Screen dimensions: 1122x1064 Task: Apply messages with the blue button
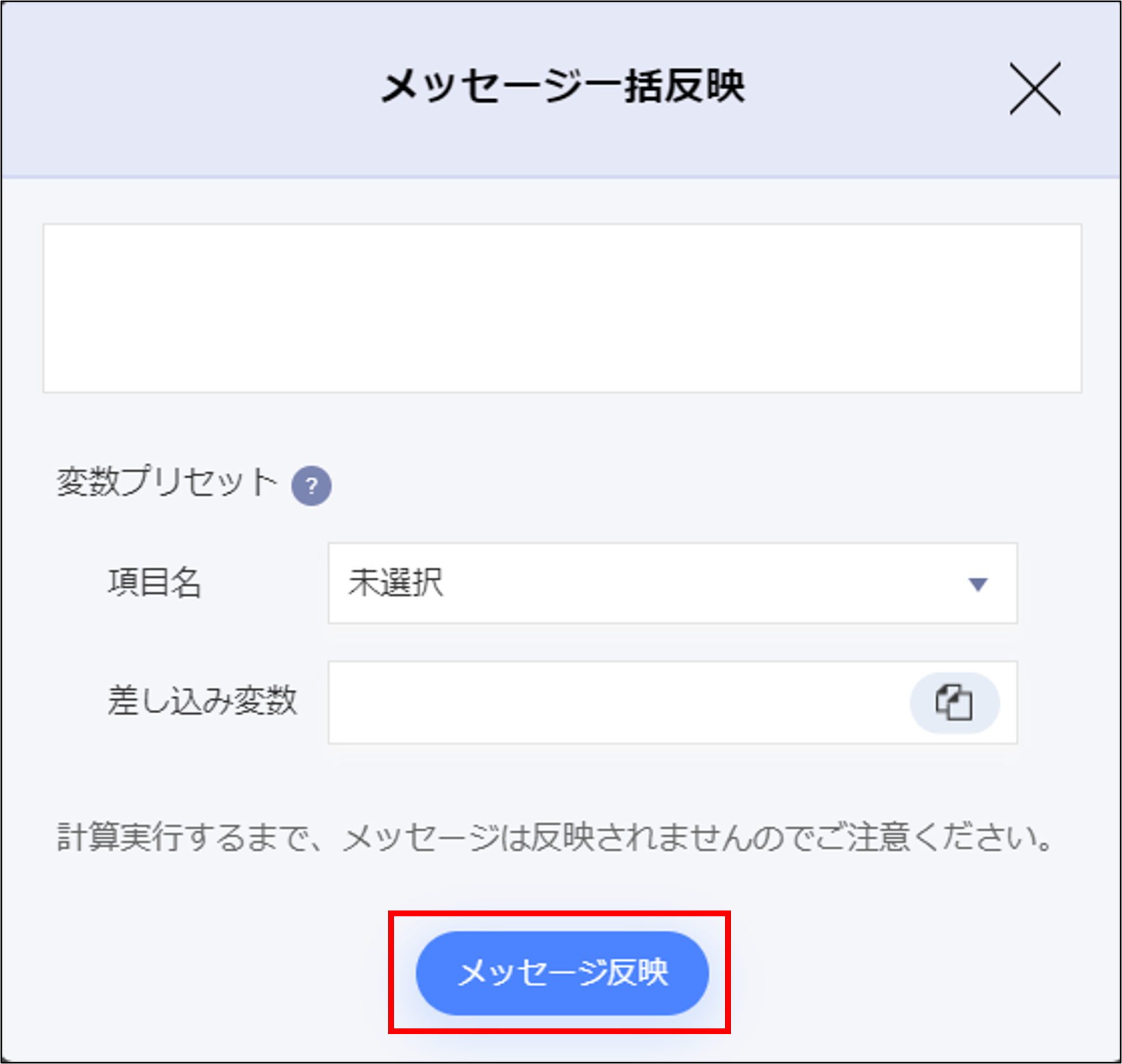[562, 972]
